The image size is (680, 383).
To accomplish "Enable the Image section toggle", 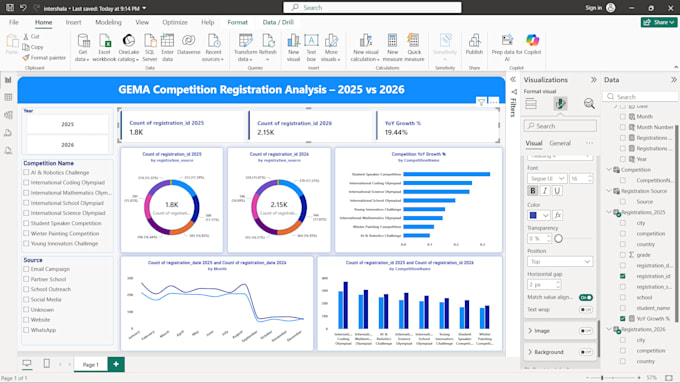I will [x=585, y=331].
